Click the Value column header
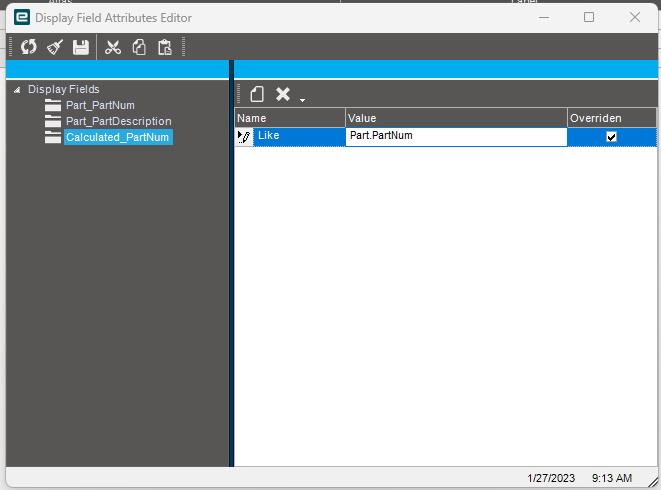661x490 pixels. coord(456,118)
